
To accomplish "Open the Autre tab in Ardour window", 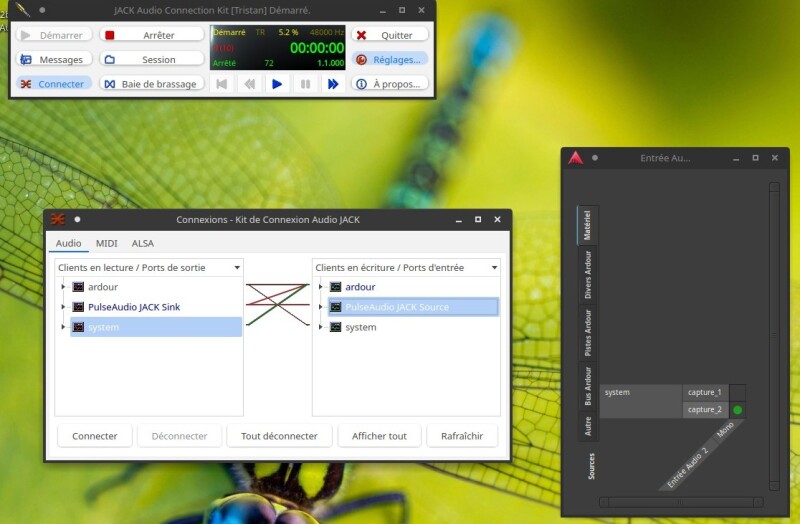I will [588, 426].
